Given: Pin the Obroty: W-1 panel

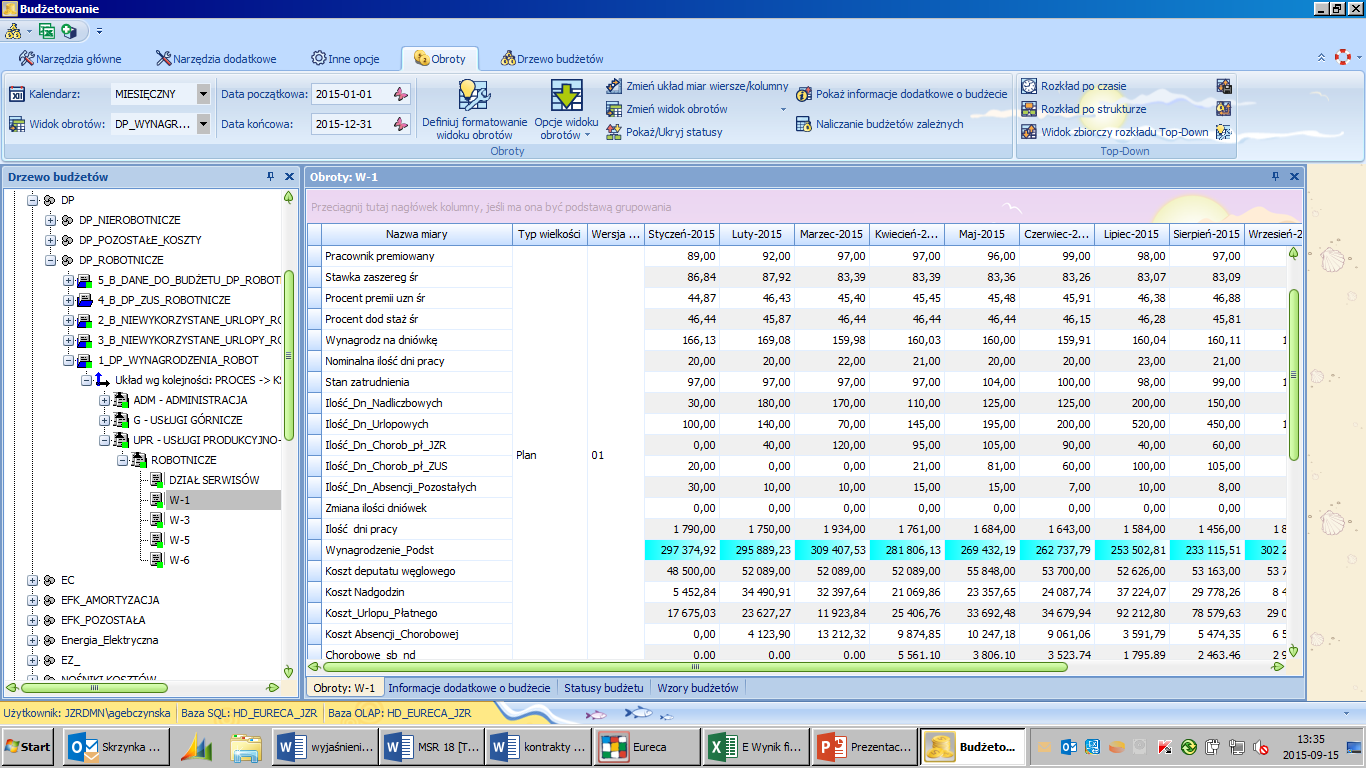Looking at the screenshot, I should 1275,176.
